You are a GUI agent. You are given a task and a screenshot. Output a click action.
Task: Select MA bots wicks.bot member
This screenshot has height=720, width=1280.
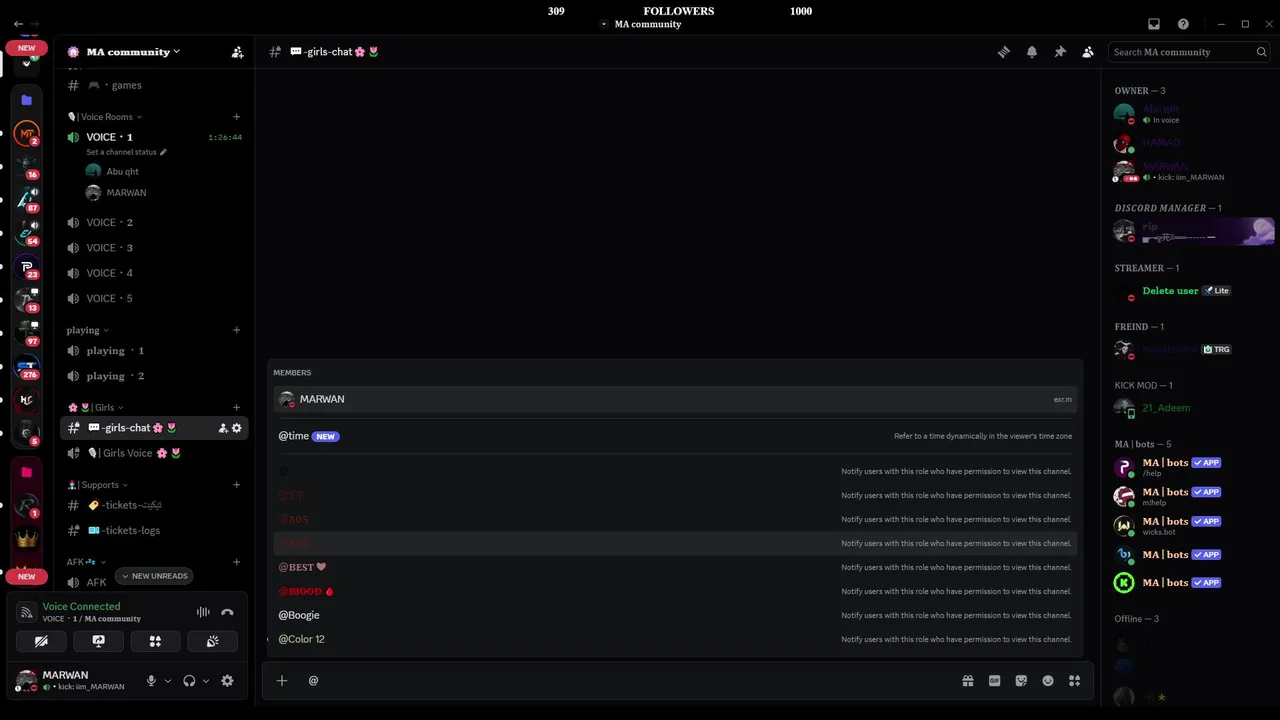(1191, 526)
